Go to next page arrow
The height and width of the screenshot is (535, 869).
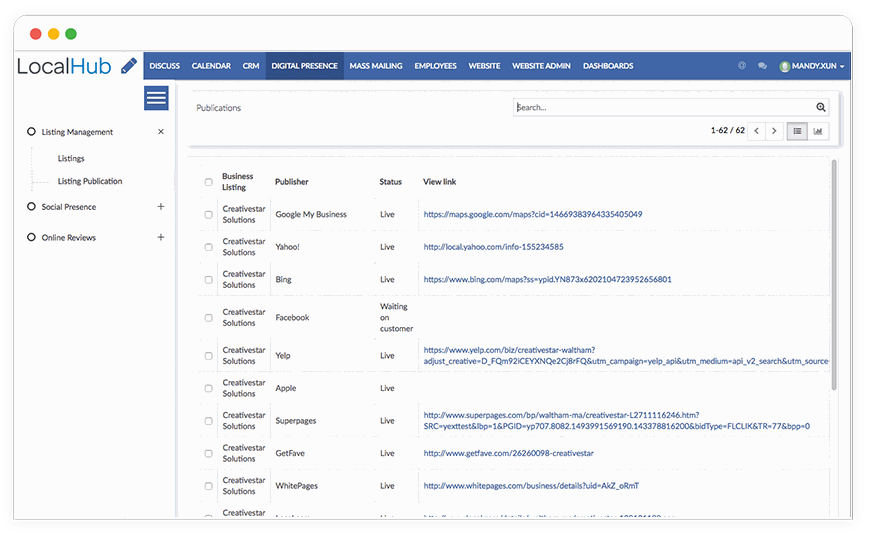click(774, 131)
